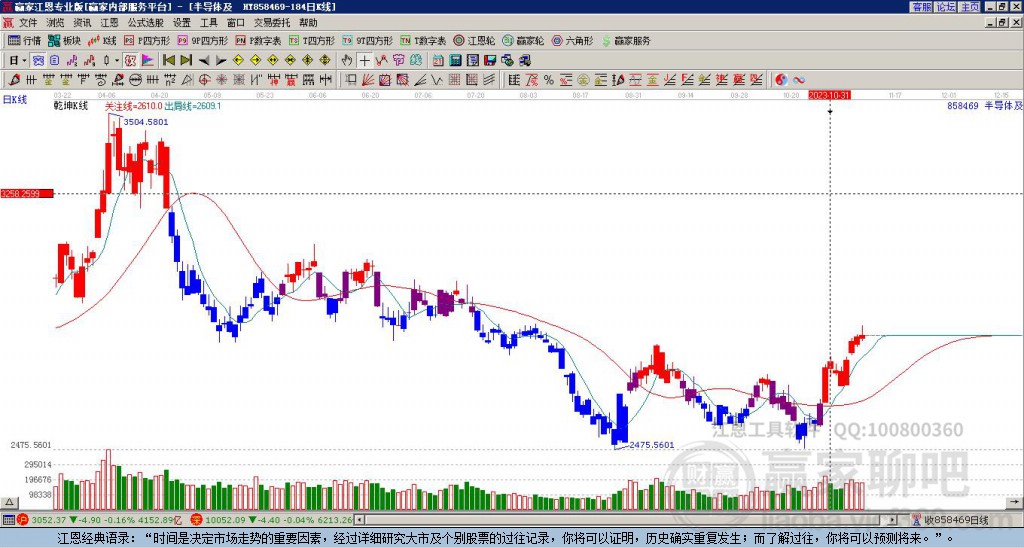Switch to the K线 chart view
Image resolution: width=1024 pixels, height=548 pixels.
click(x=103, y=40)
